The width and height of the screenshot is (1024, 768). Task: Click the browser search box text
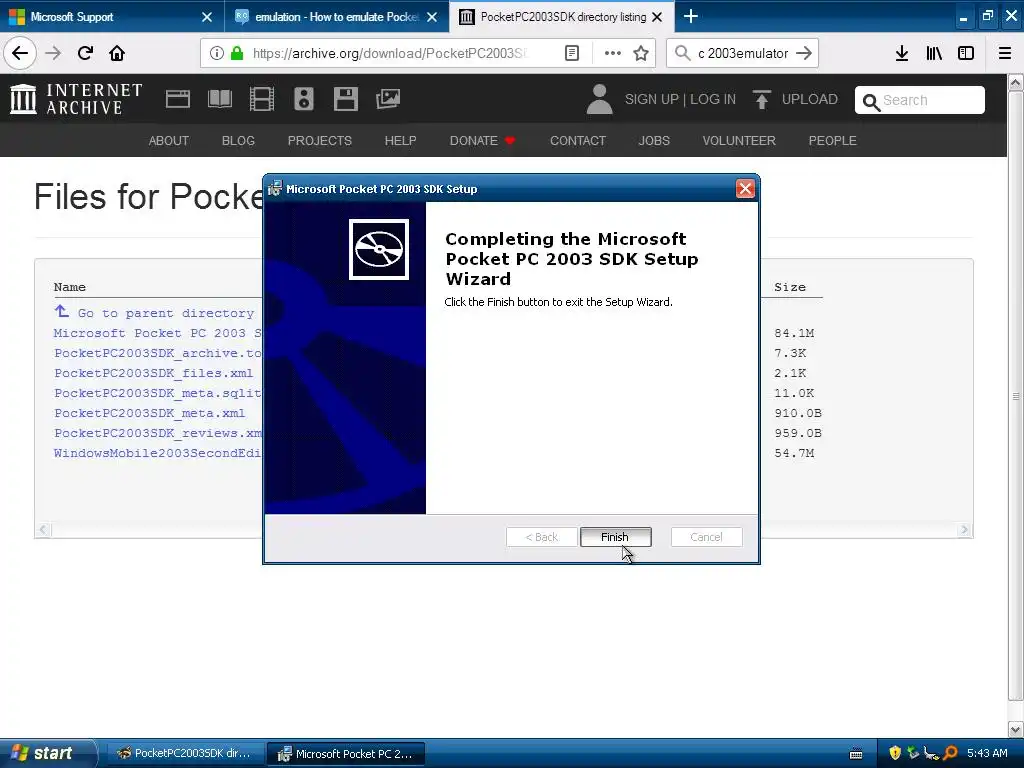click(x=743, y=53)
